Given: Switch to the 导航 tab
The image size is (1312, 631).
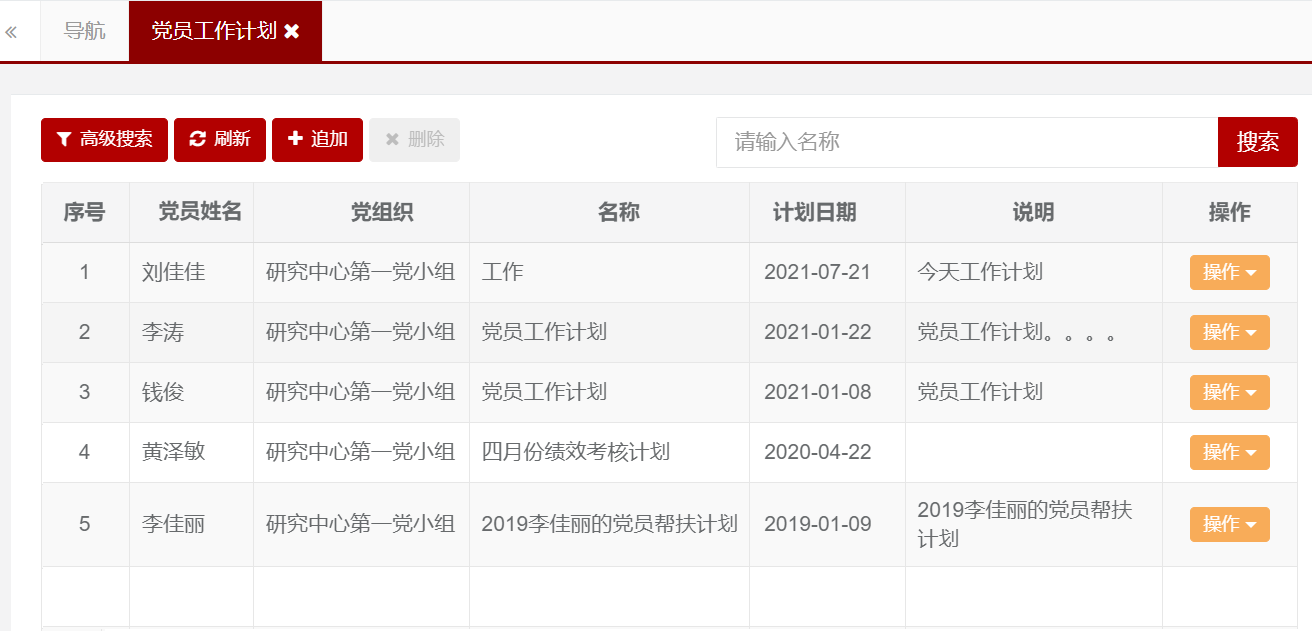Looking at the screenshot, I should pyautogui.click(x=85, y=31).
